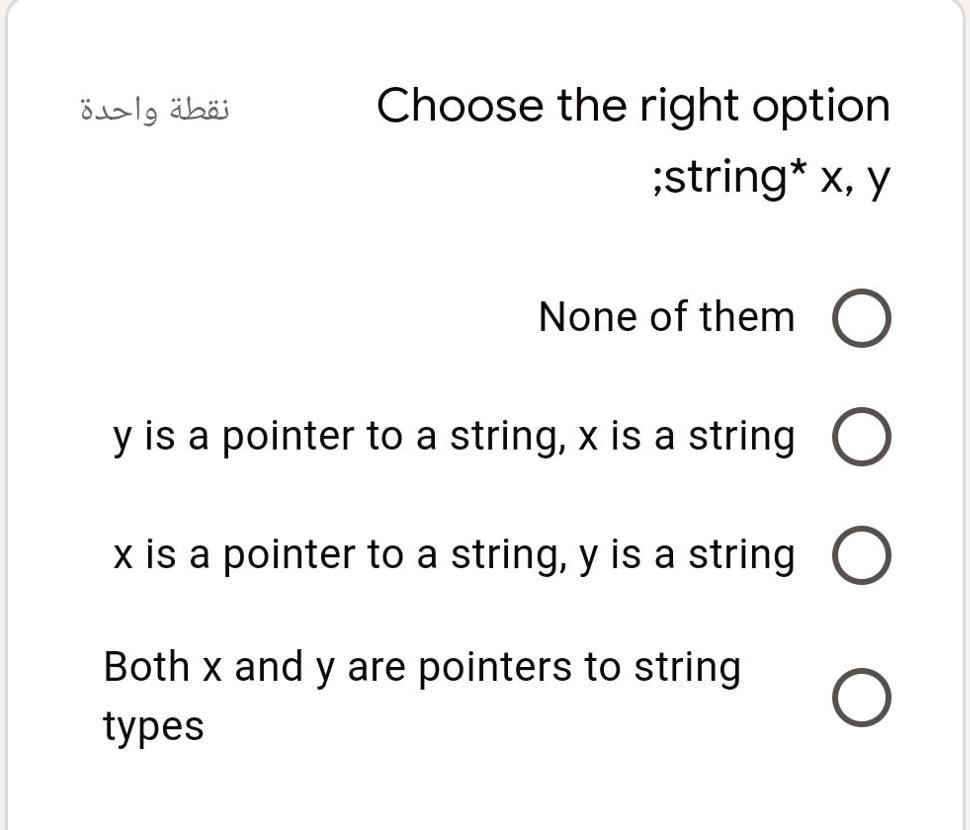The width and height of the screenshot is (970, 830).
Task: Click the asterisk in "string*" declaration
Action: click(799, 169)
